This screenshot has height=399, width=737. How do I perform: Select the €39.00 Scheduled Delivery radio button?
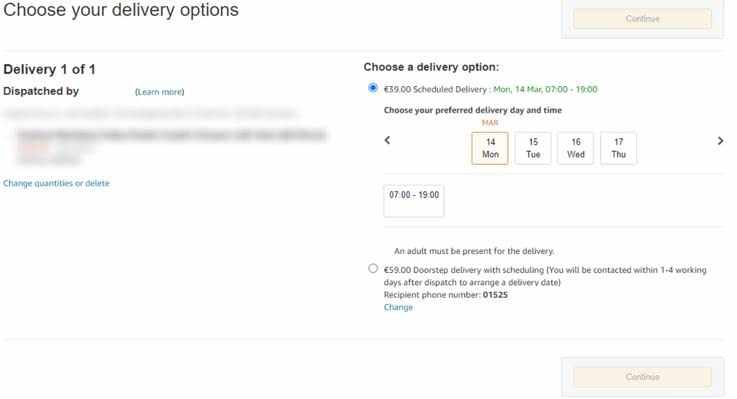373,88
